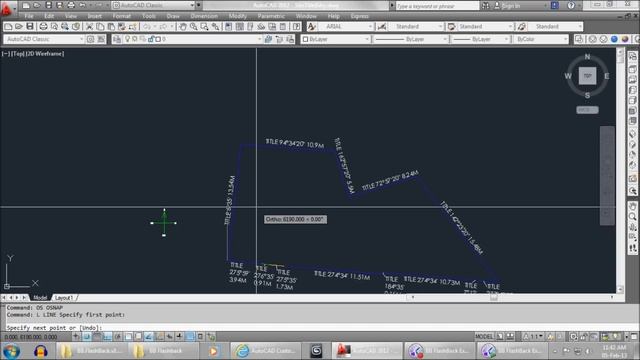Open the Properties palette icon
This screenshot has width=640, height=360.
click(229, 27)
